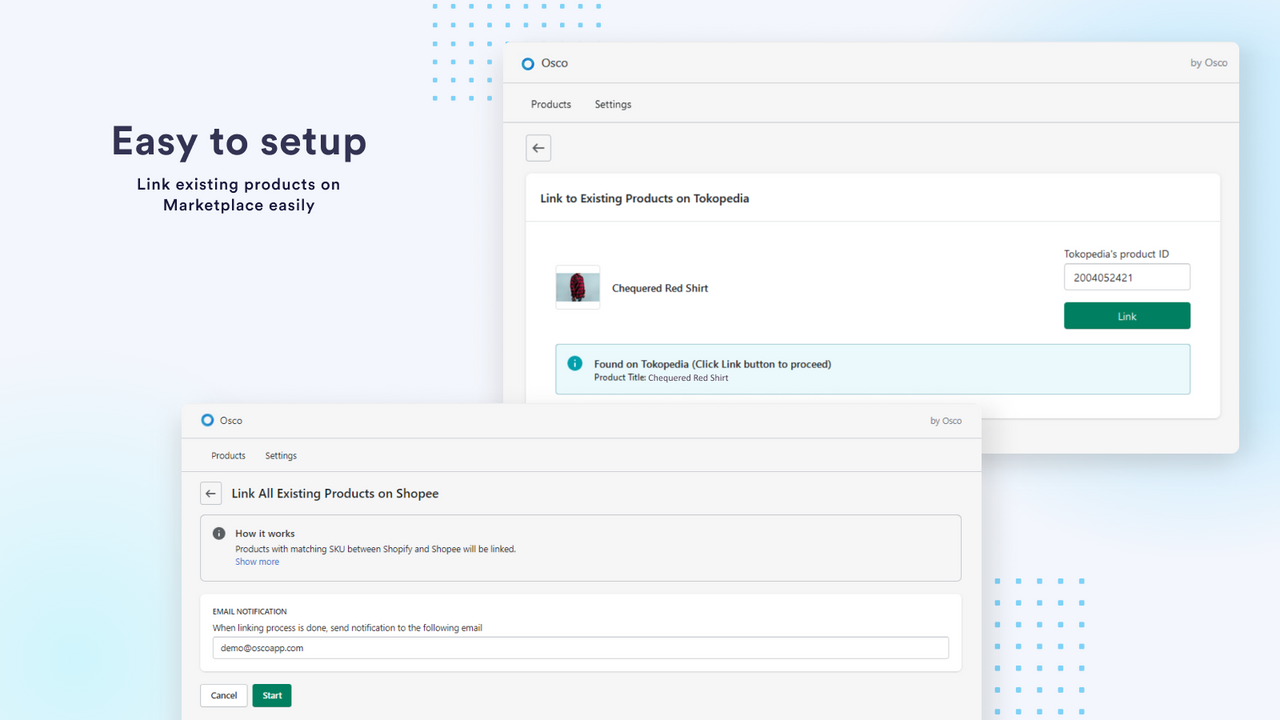Open Settings tab in Tokopedia window

[x=613, y=104]
